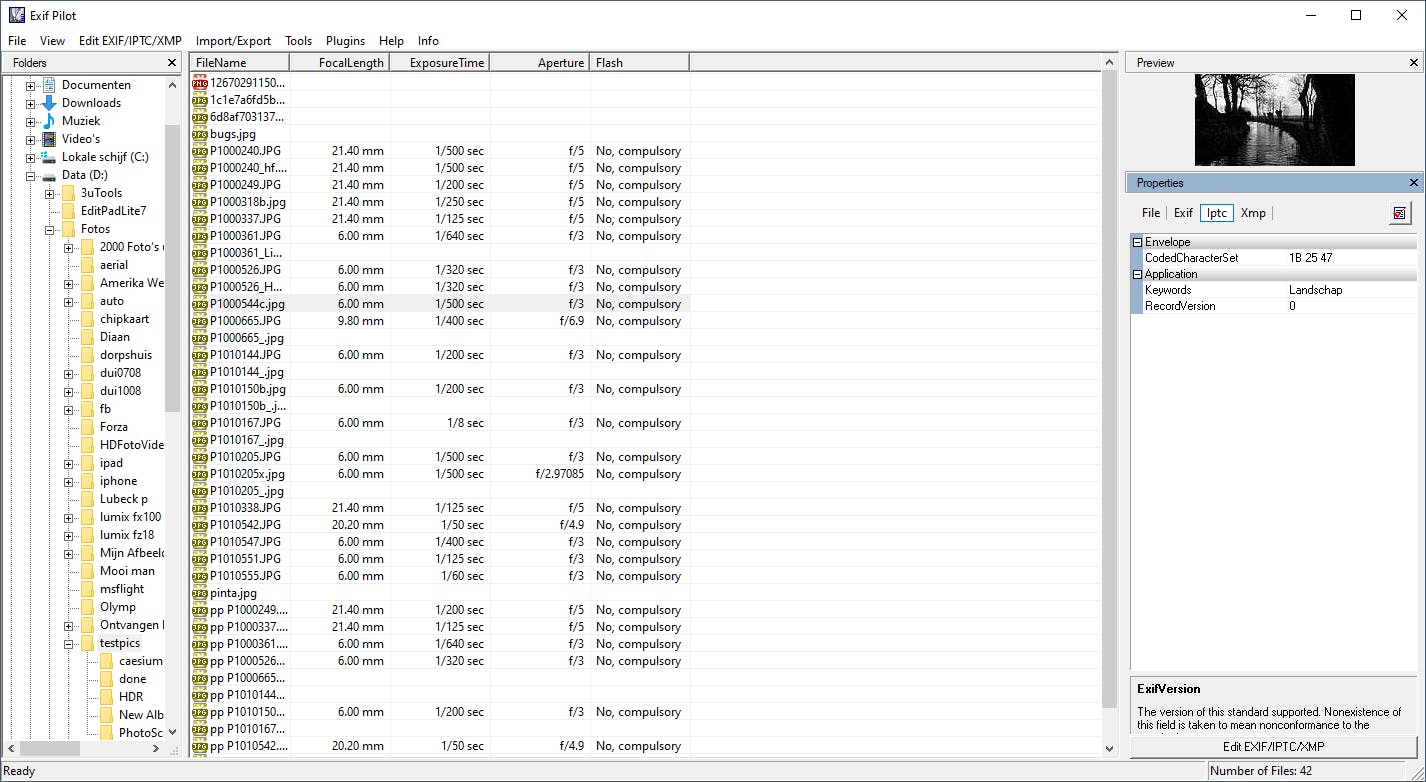Click the folder icon of HDR
The image size is (1426, 782).
click(x=106, y=697)
